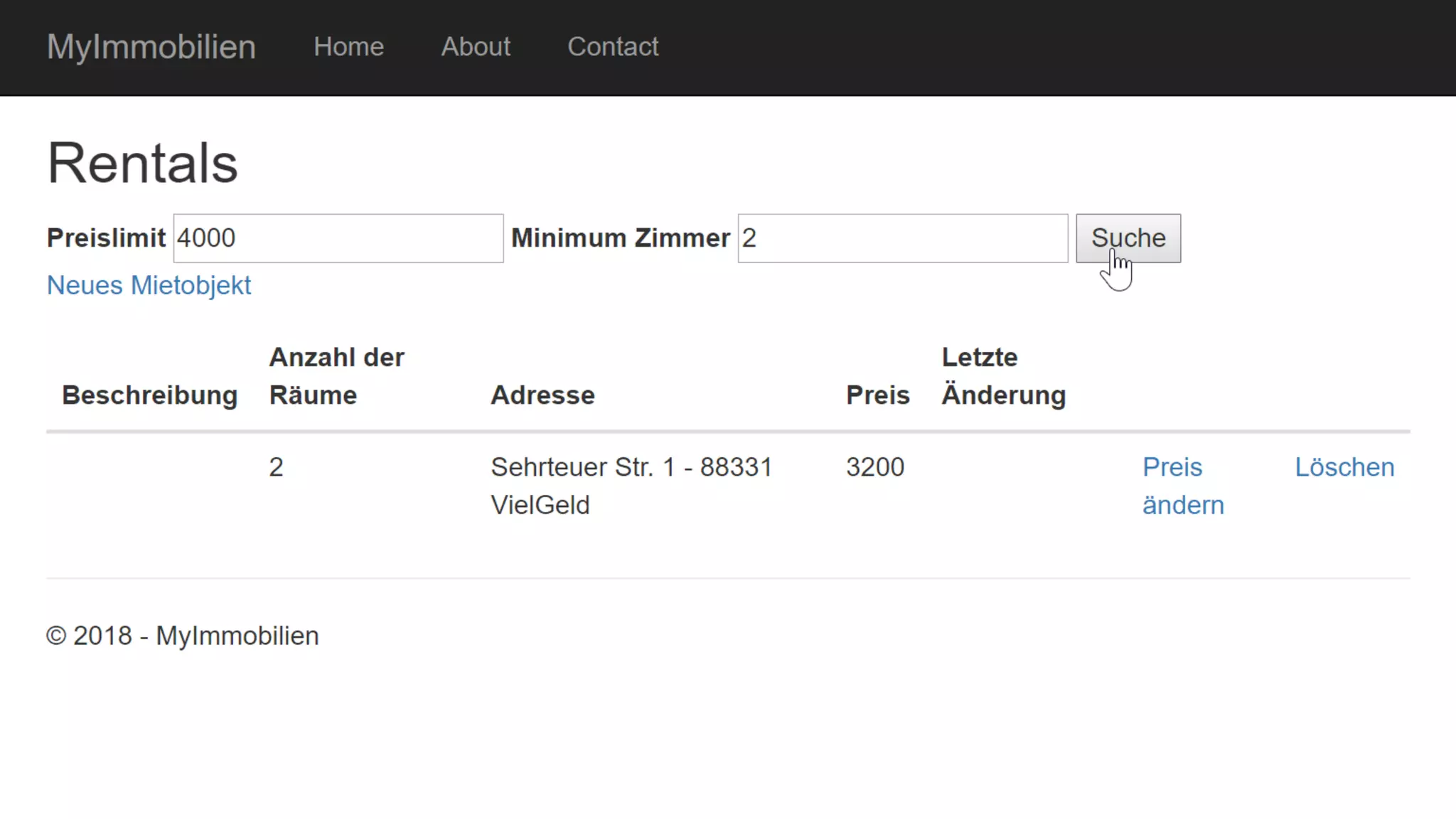The image size is (1456, 819).
Task: Click the Rentals page heading
Action: (142, 163)
